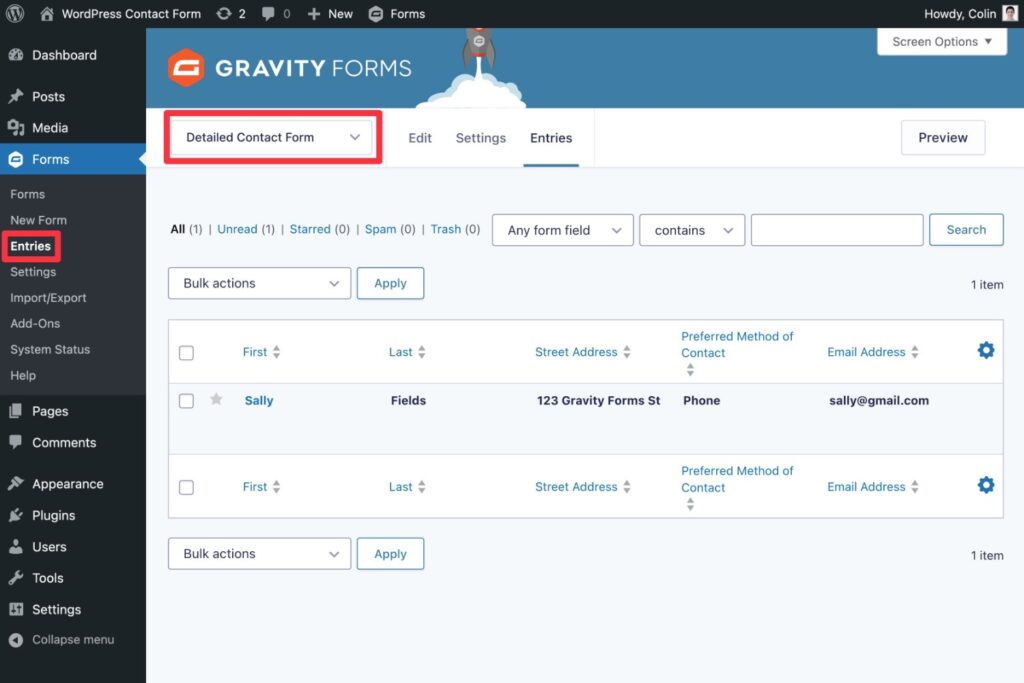
Task: Show Trash entries
Action: pyautogui.click(x=446, y=229)
